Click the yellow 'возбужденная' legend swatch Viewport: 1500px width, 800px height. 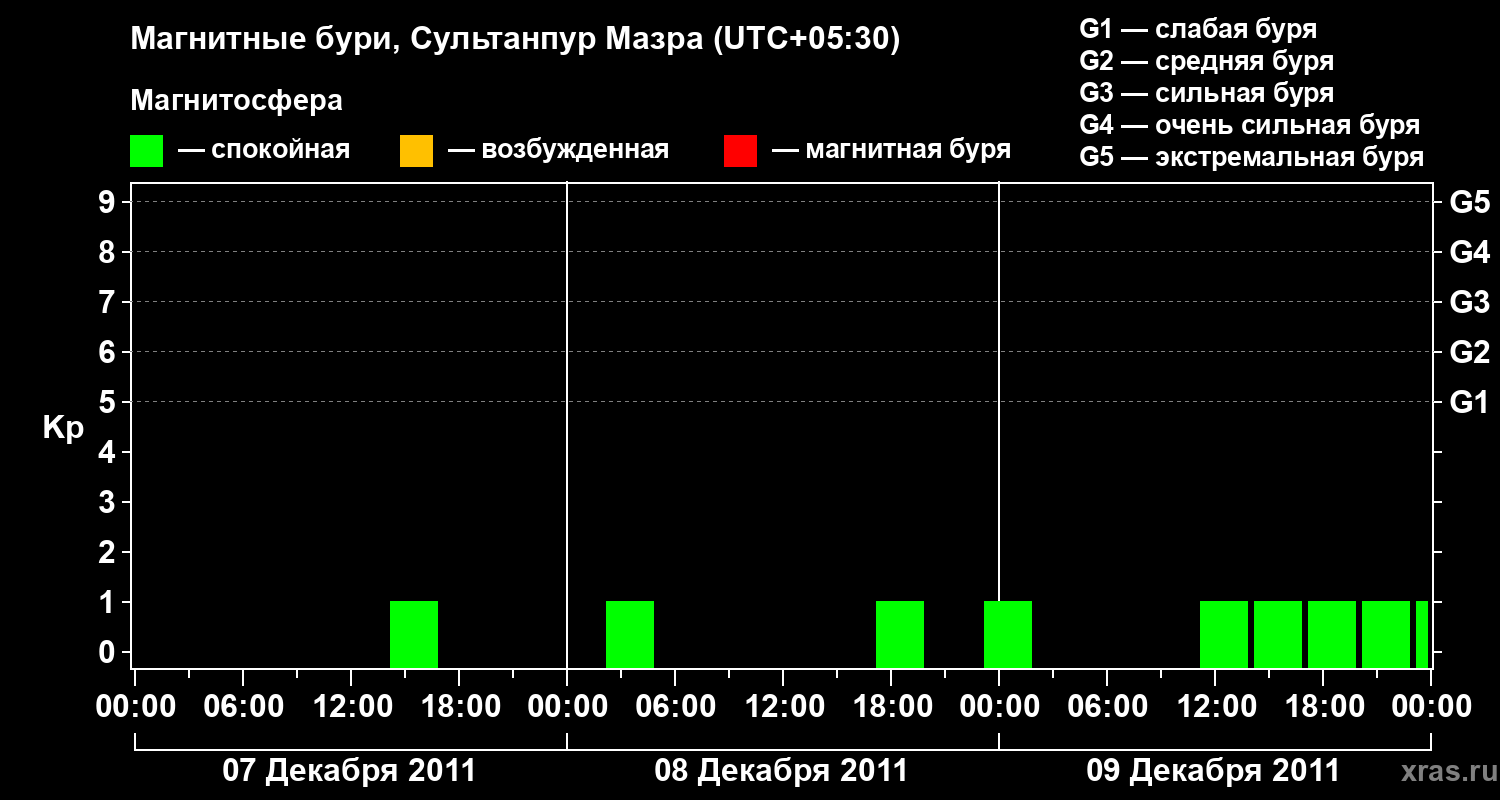pyautogui.click(x=416, y=150)
